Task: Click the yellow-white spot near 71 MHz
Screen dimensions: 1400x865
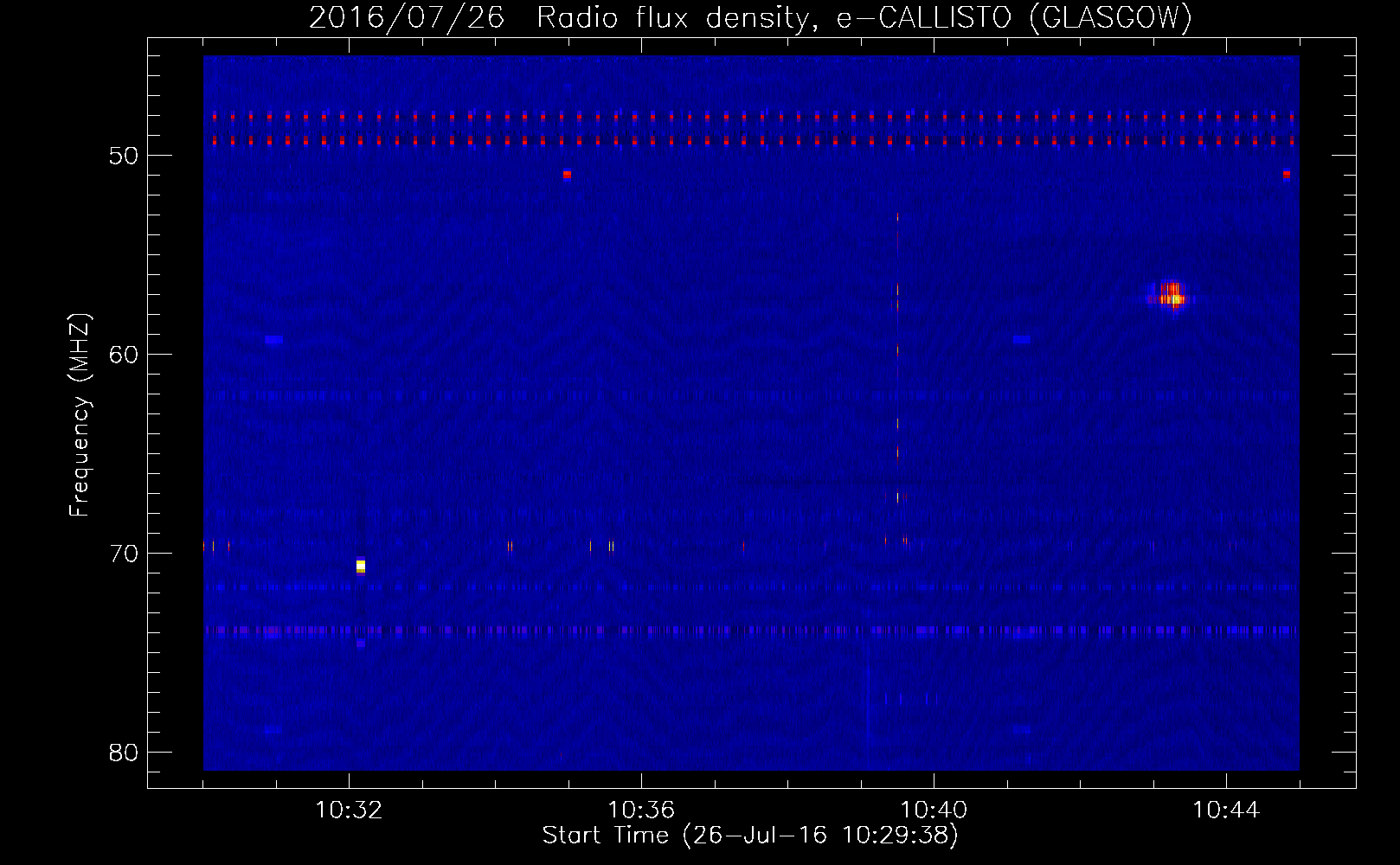Action: 361,567
